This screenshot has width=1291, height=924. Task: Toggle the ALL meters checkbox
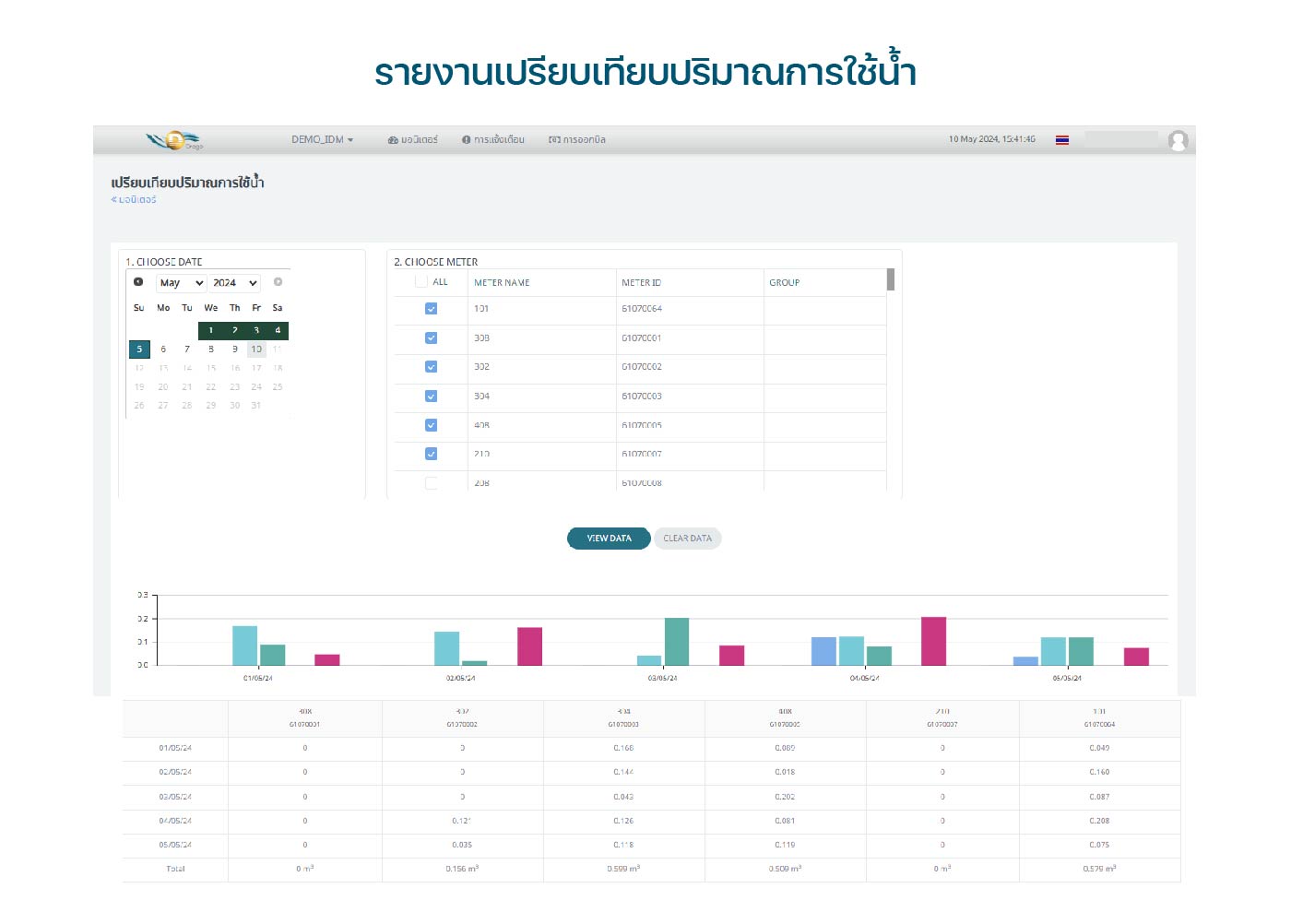pyautogui.click(x=421, y=282)
